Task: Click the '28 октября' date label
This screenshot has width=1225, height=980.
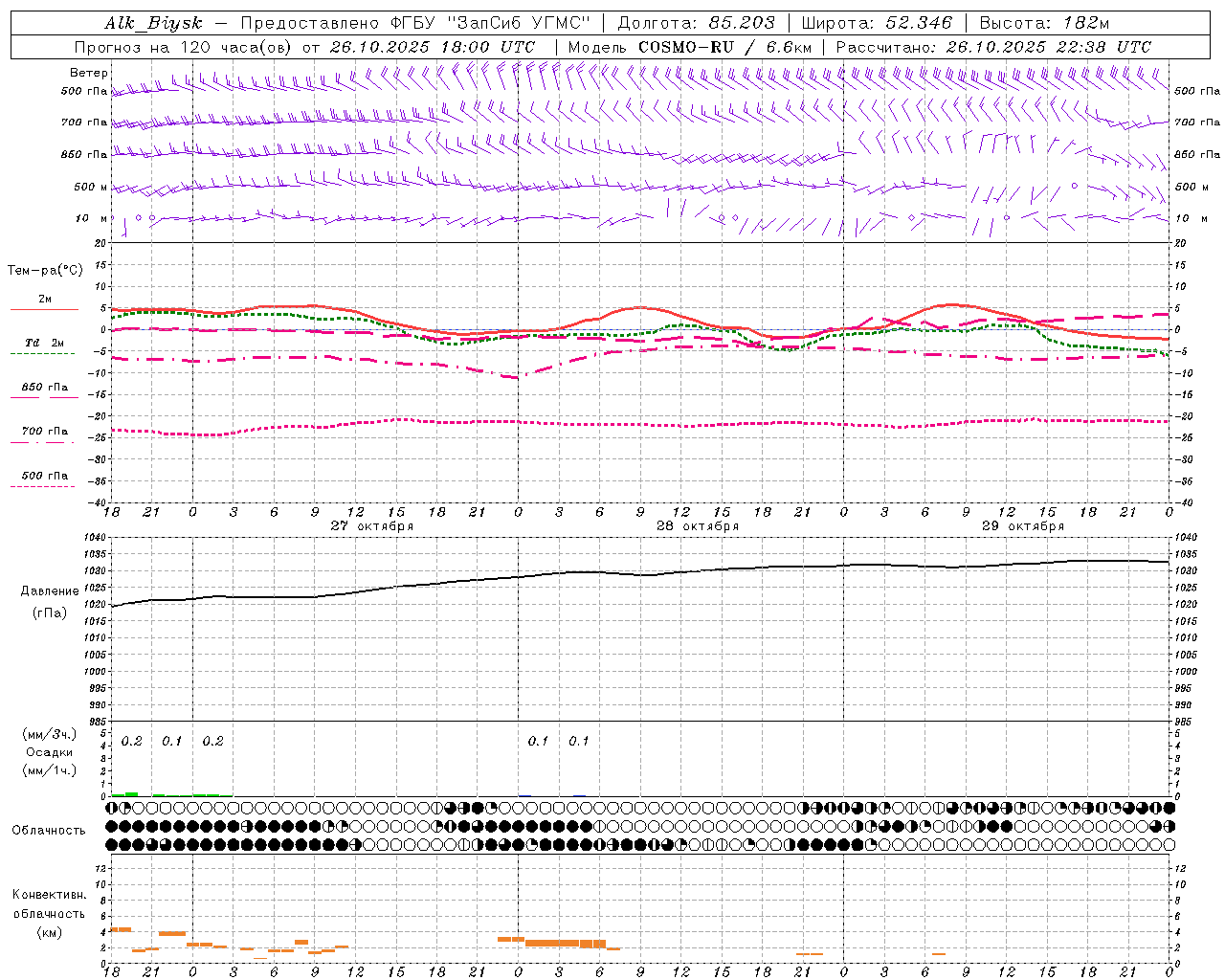Action: point(698,526)
